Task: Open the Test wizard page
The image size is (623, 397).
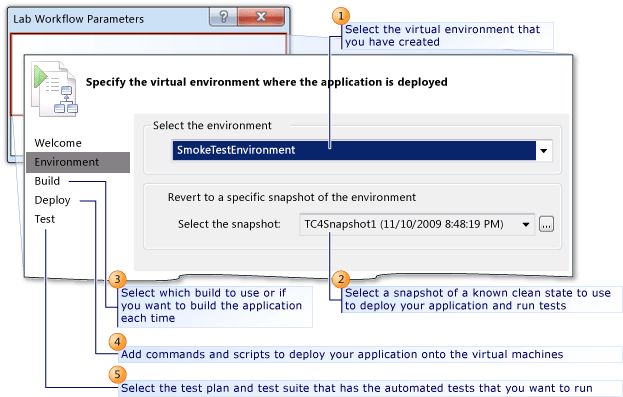Action: point(44,219)
